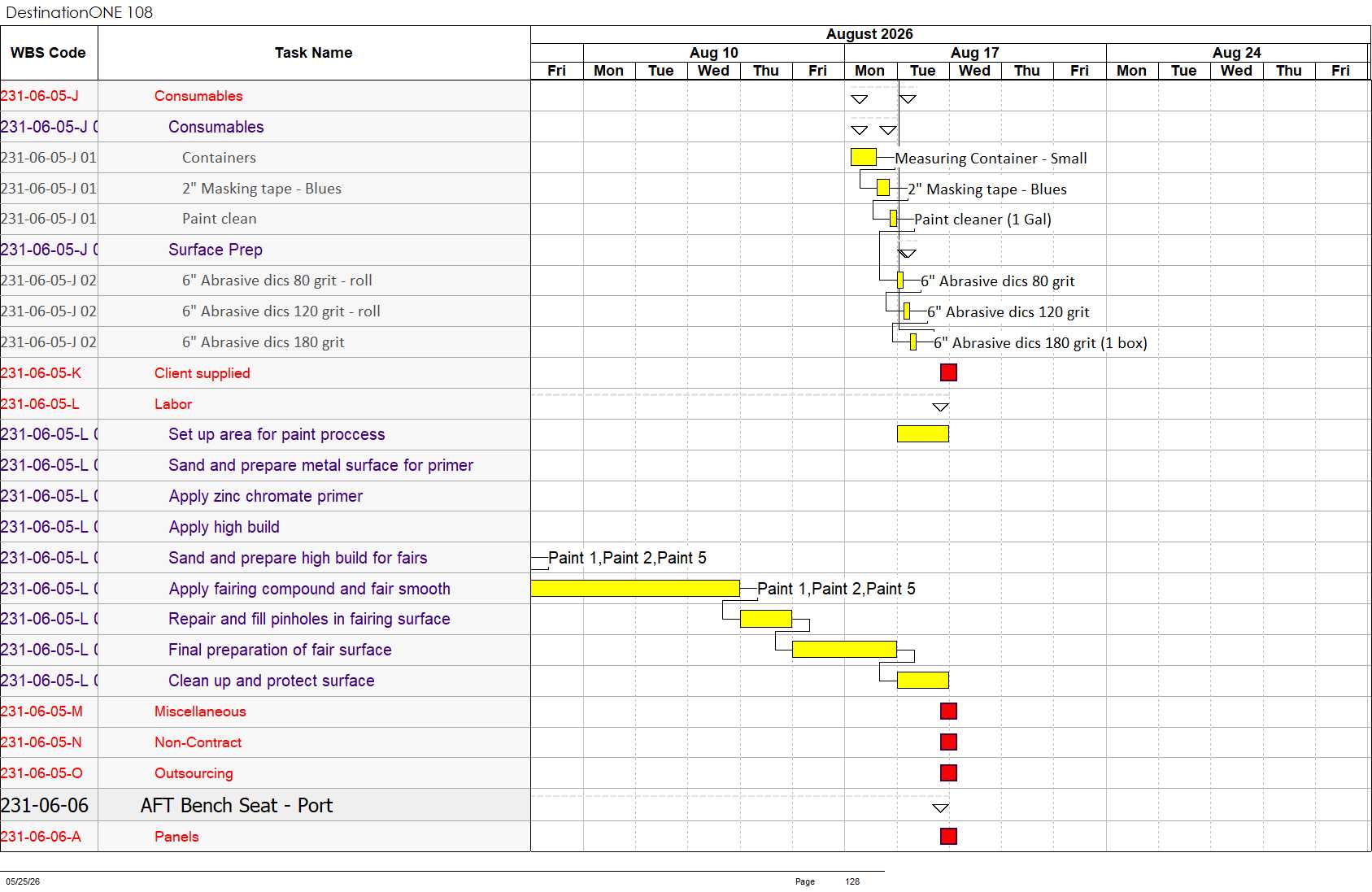Screen dimensions: 1372x892
Task: Click AFT Bench Seat summary triangle marker
Action: pyautogui.click(x=940, y=808)
